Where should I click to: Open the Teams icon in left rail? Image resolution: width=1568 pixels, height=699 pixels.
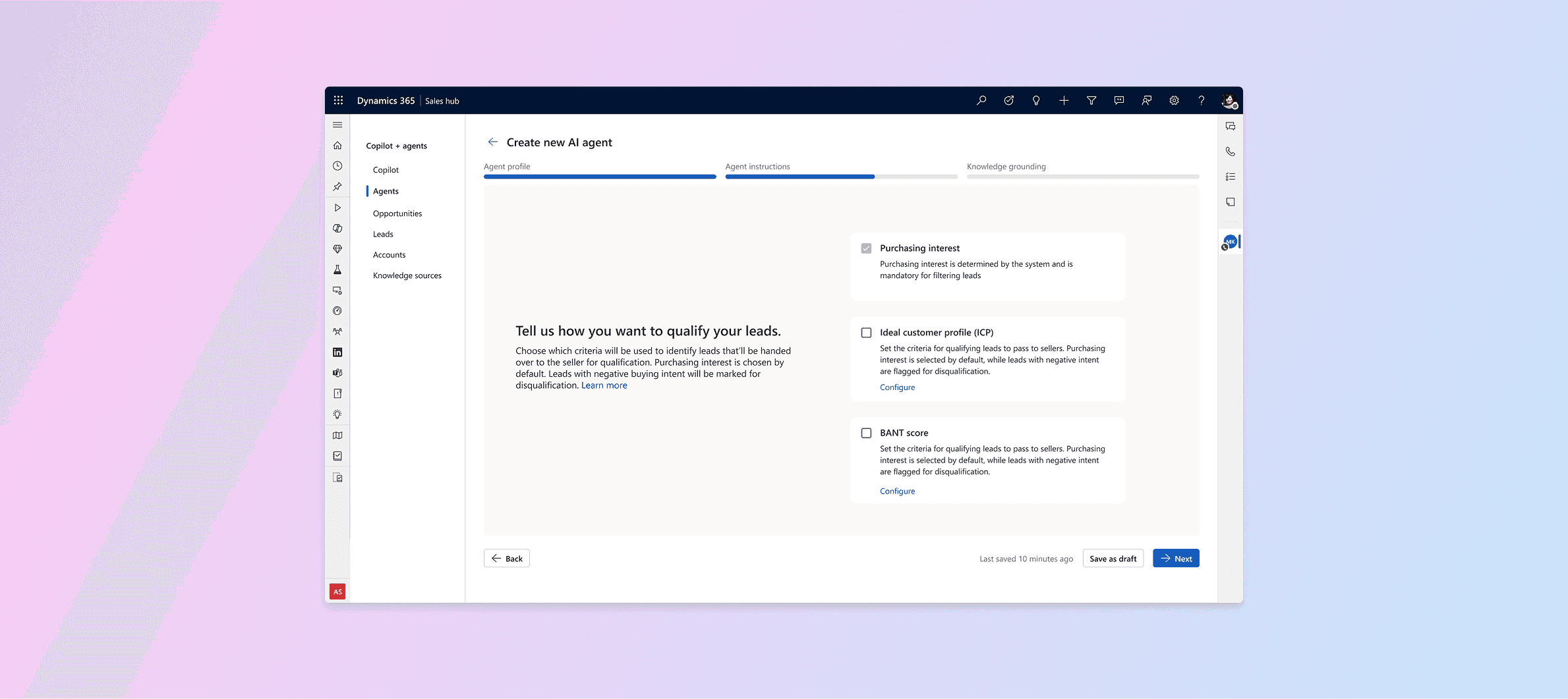coord(337,373)
